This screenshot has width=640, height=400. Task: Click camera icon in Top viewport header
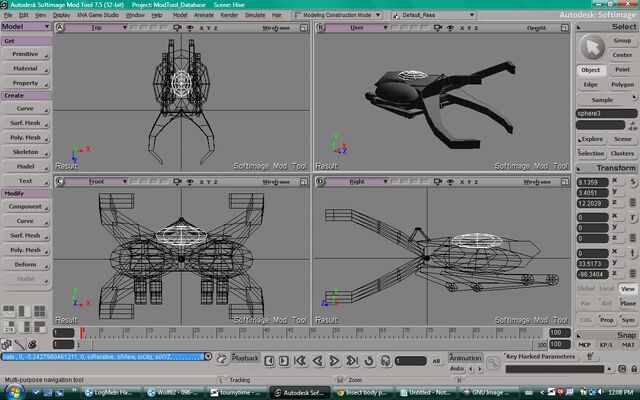(x=178, y=28)
